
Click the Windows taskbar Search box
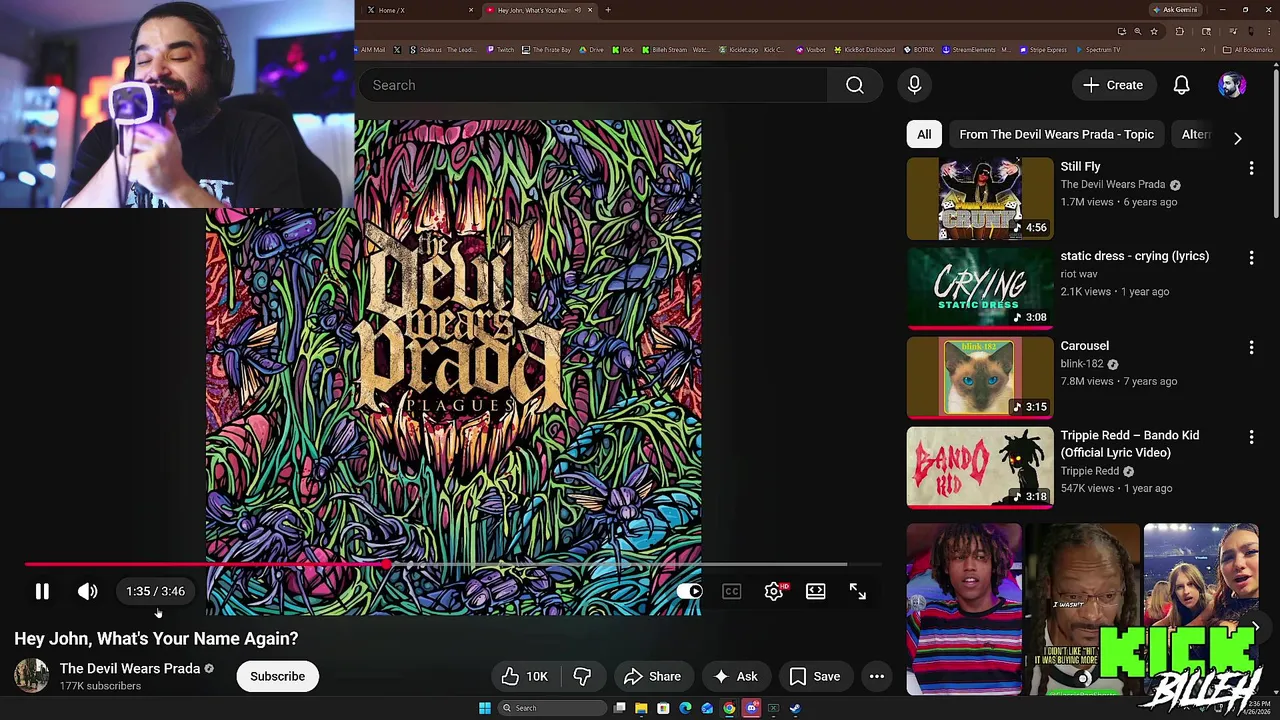tap(552, 708)
